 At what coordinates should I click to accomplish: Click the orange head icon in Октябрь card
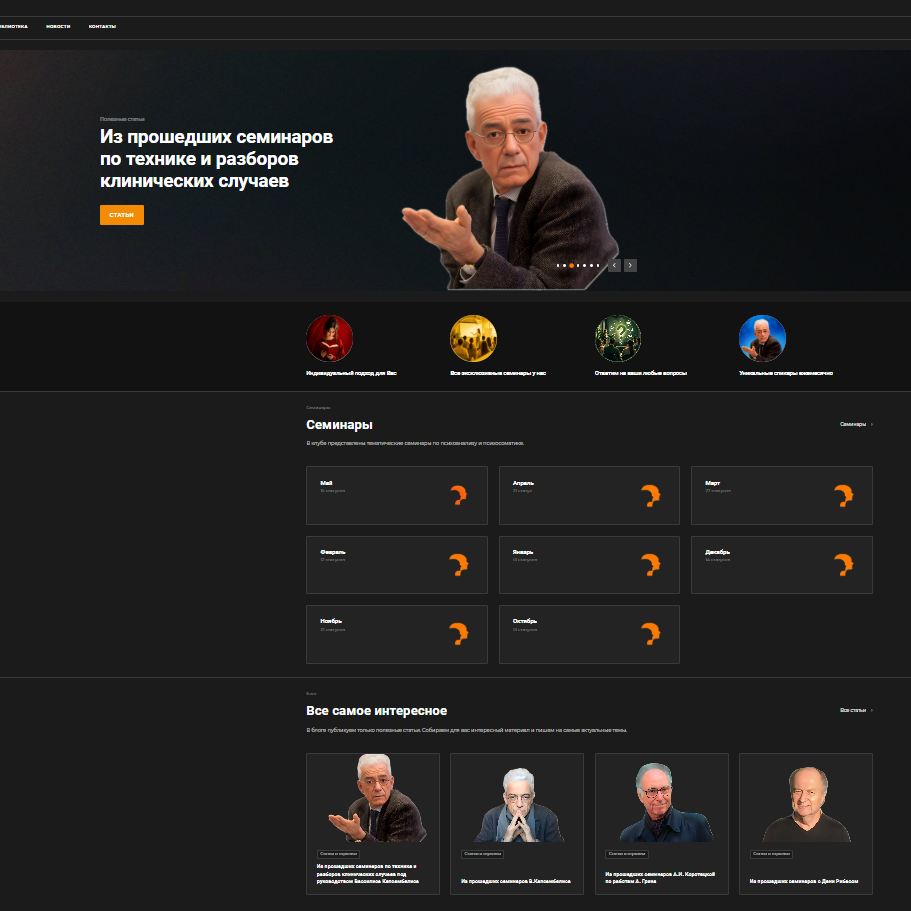tap(650, 633)
